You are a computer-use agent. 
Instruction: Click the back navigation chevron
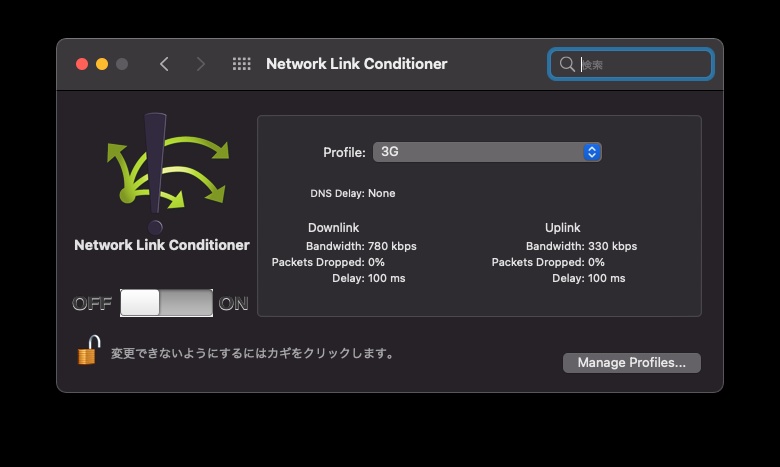point(164,64)
